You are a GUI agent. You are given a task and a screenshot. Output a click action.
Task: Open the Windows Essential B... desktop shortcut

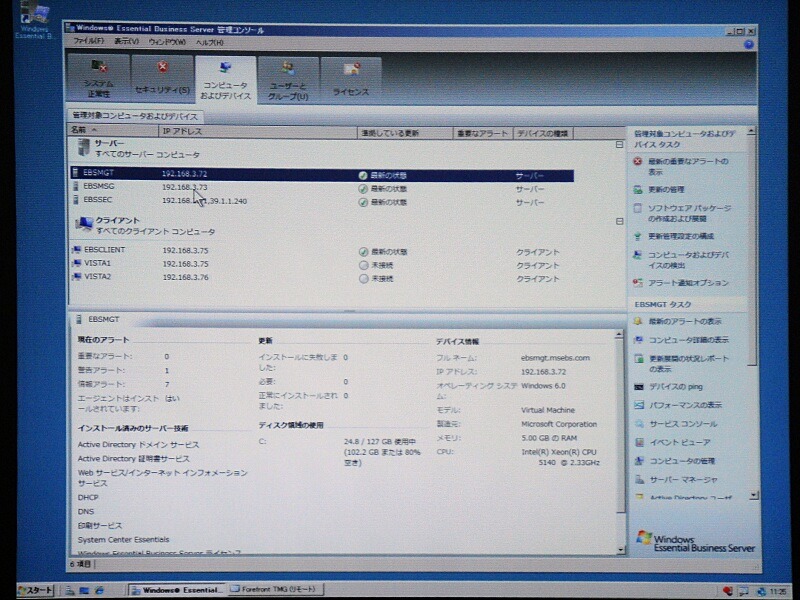[34, 21]
